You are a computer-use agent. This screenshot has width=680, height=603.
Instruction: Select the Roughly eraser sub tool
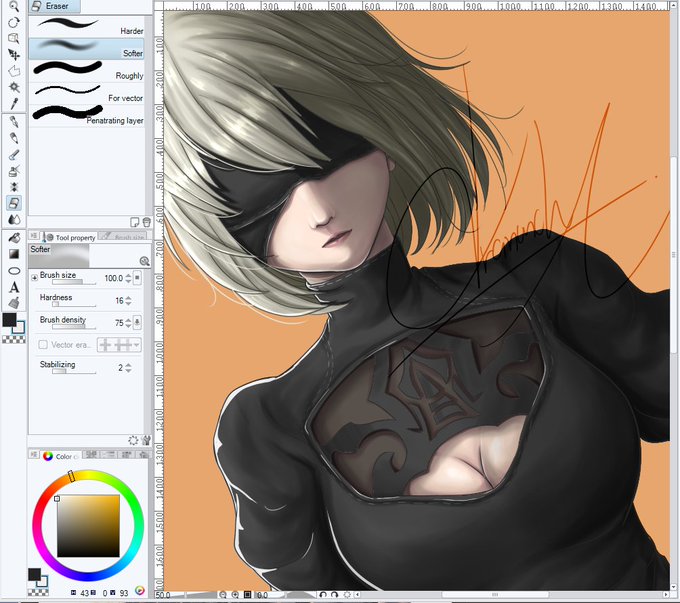click(87, 71)
